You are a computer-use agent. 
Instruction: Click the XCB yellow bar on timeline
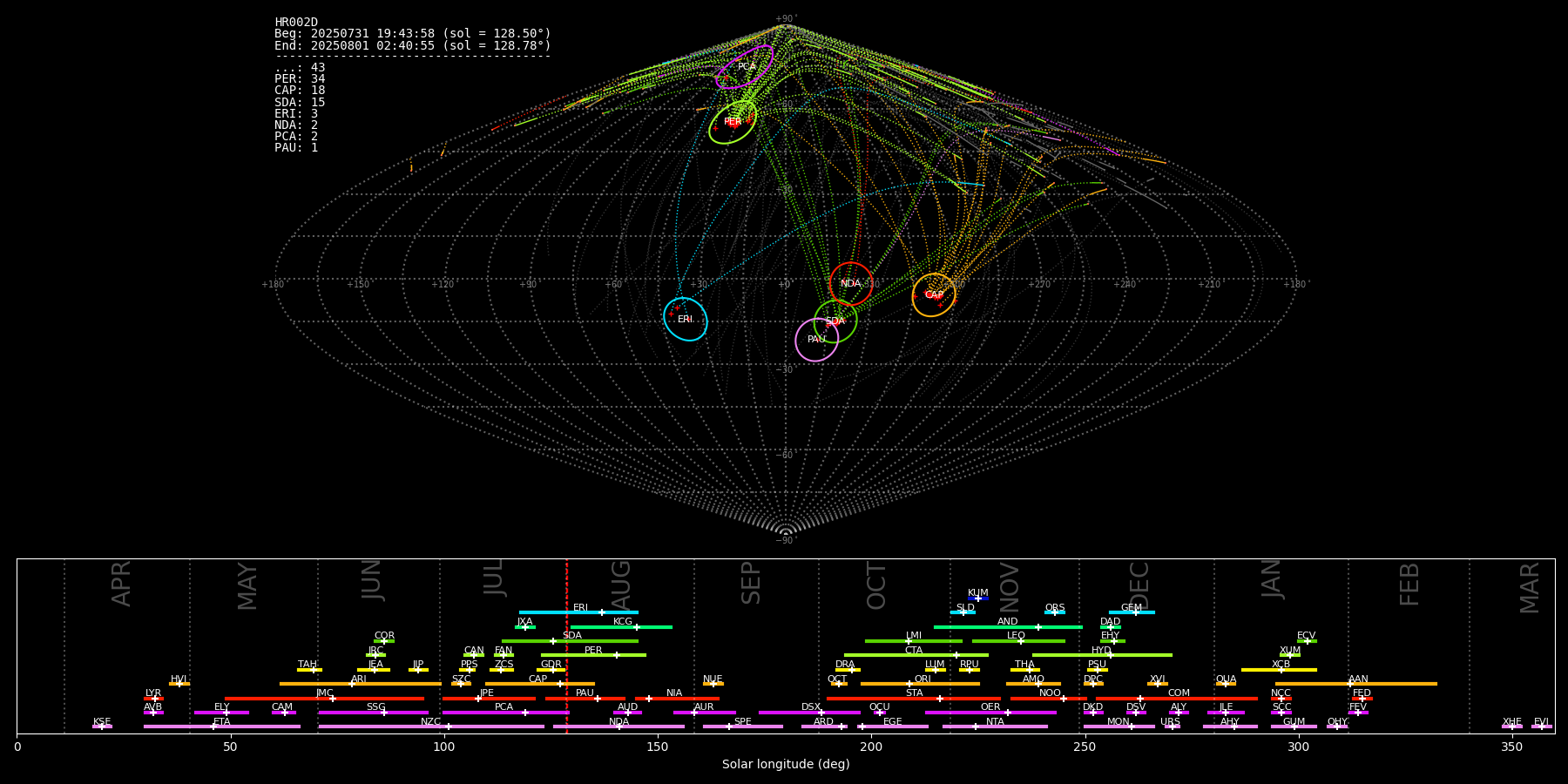coord(1279,670)
